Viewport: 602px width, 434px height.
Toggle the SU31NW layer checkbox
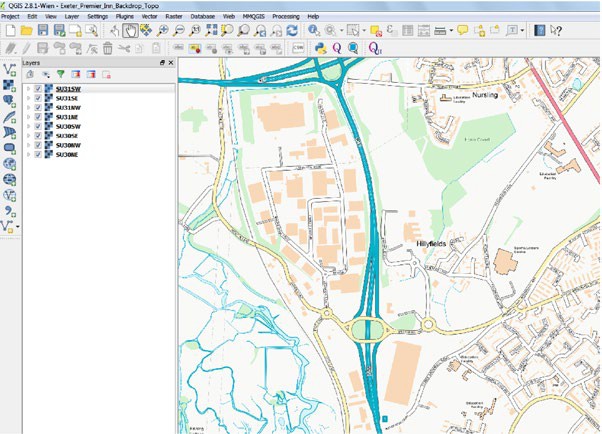[38, 108]
